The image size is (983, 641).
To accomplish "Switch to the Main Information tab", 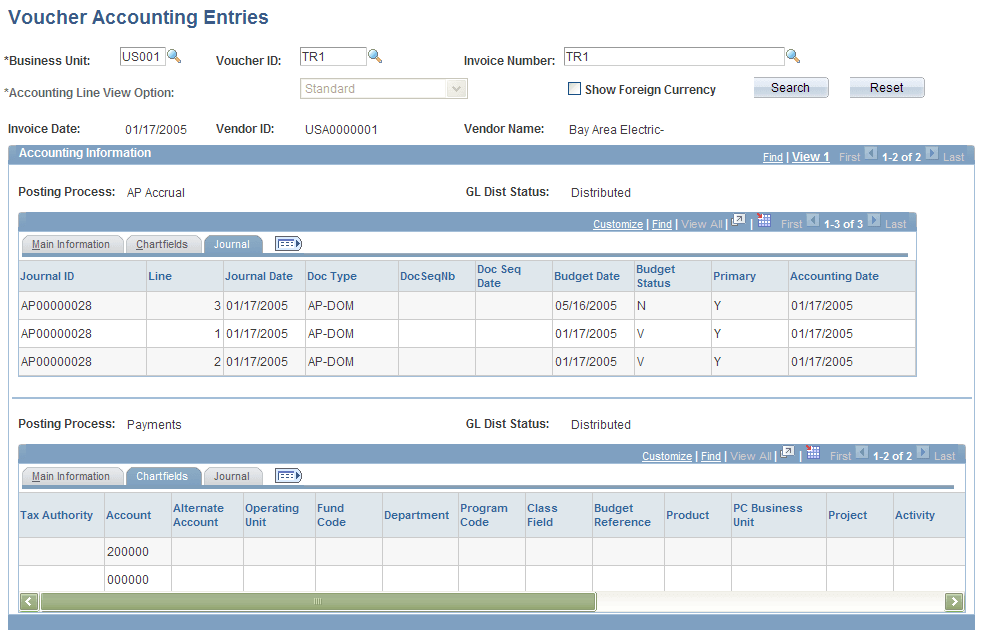I will click(72, 243).
